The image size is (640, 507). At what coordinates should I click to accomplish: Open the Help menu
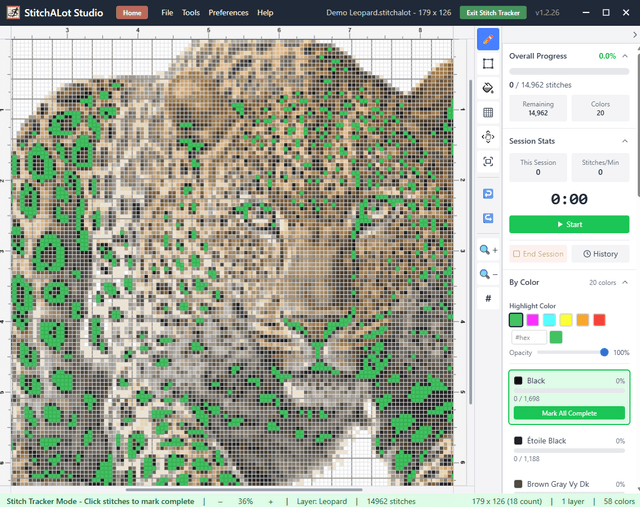point(265,13)
